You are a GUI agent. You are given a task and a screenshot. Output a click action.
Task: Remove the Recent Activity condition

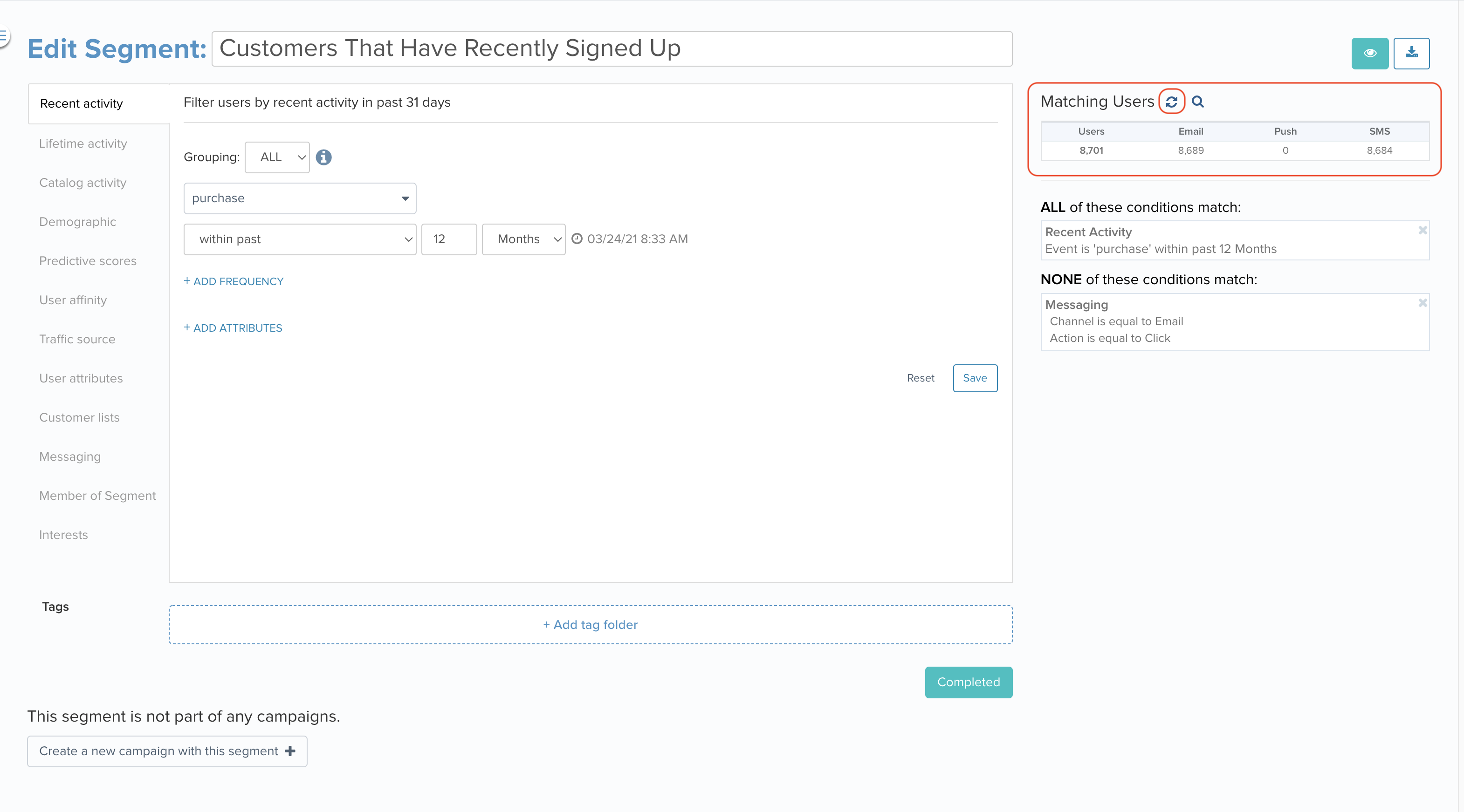(x=1423, y=230)
